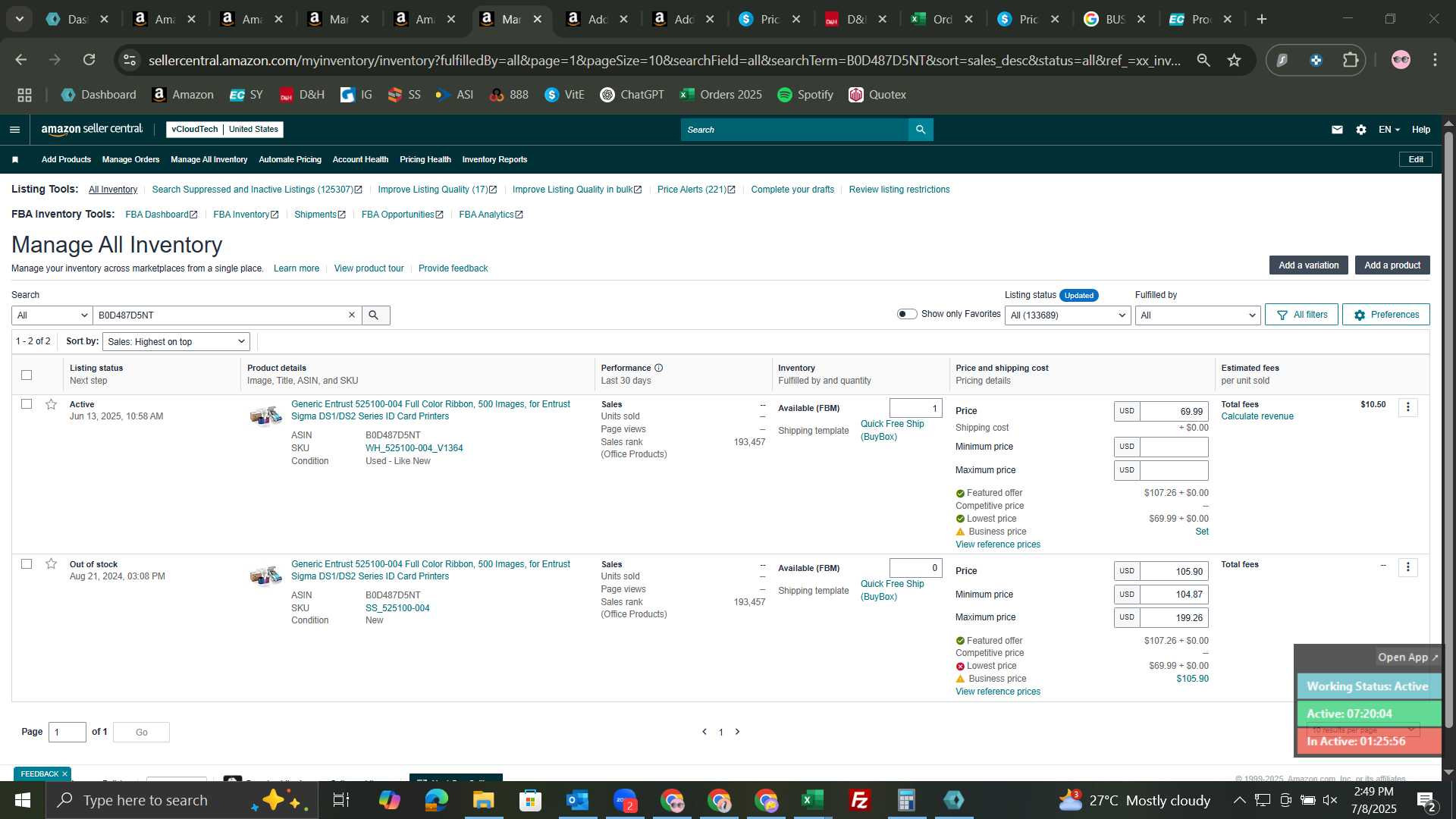Open the EN language dropdown
The image size is (1456, 819).
pyautogui.click(x=1389, y=130)
